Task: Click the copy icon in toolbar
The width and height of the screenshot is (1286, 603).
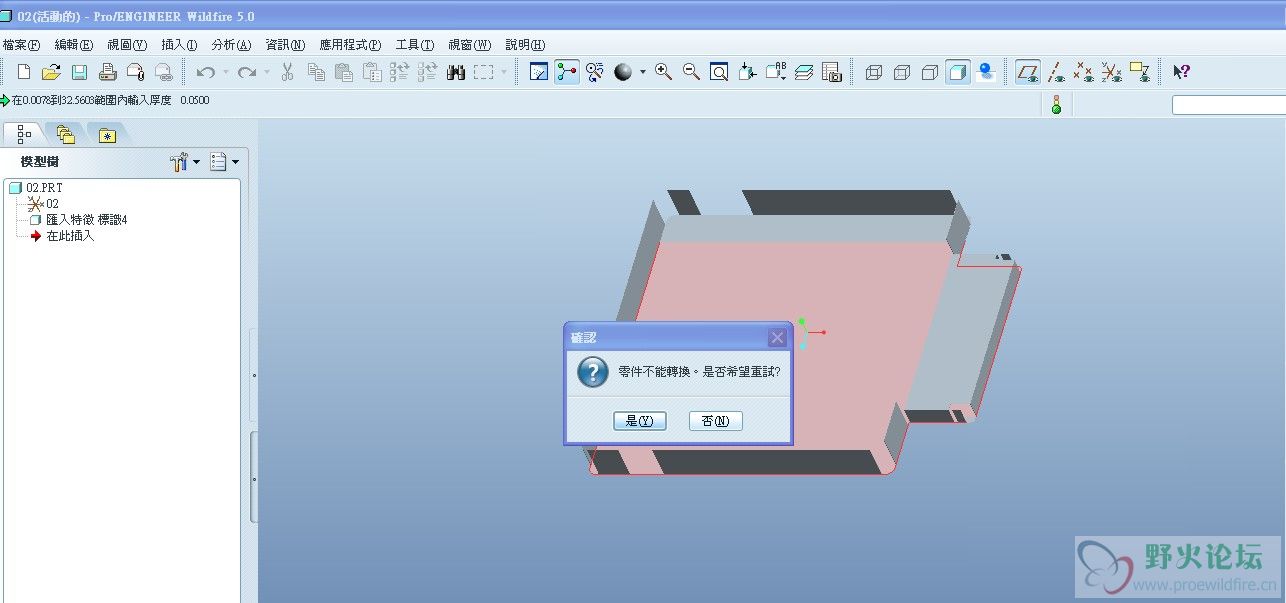Action: [316, 72]
